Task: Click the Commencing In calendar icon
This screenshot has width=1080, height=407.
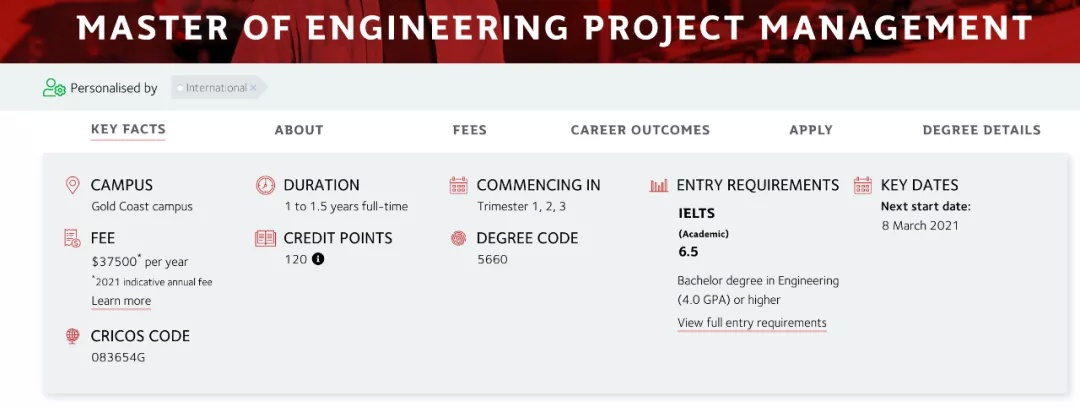Action: [458, 185]
